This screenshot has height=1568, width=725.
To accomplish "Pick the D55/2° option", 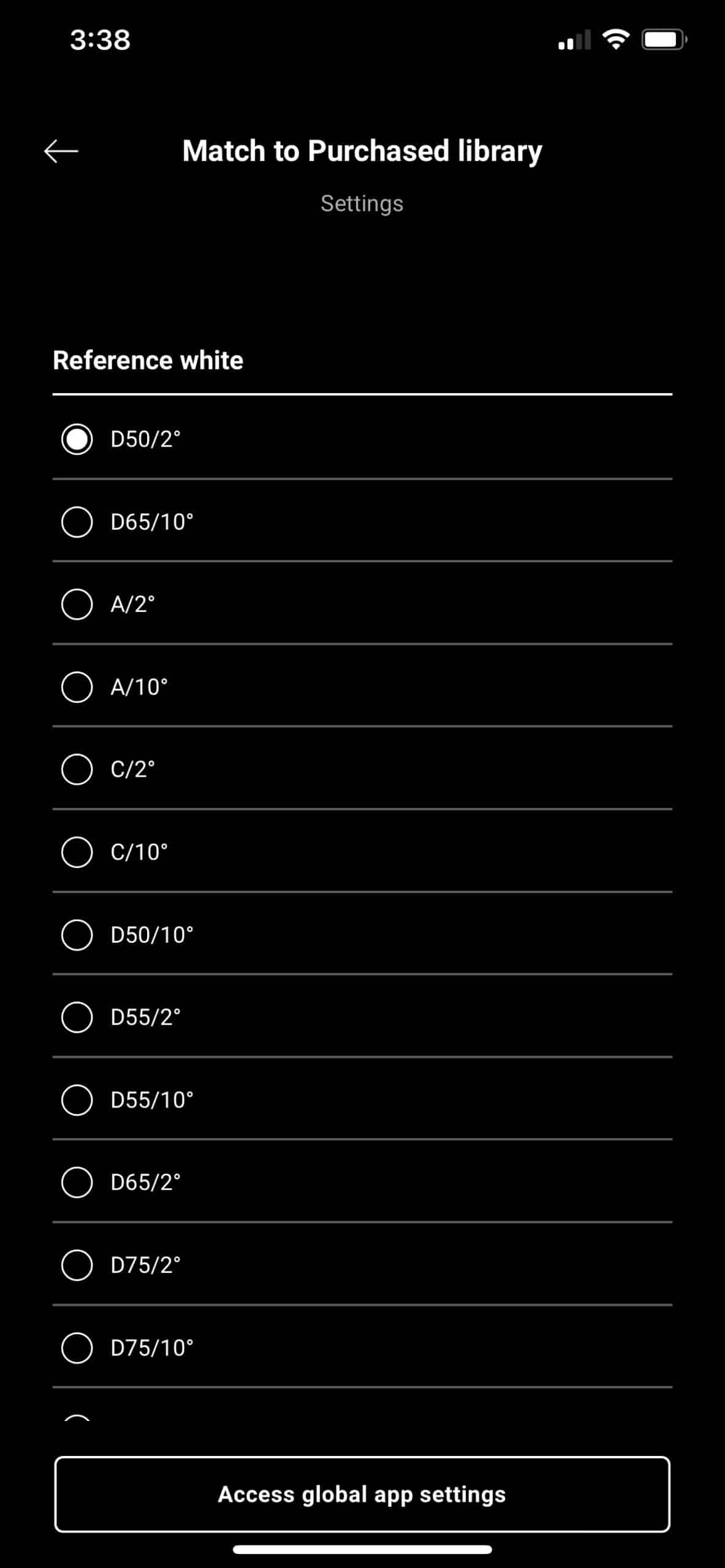I will tap(77, 1017).
